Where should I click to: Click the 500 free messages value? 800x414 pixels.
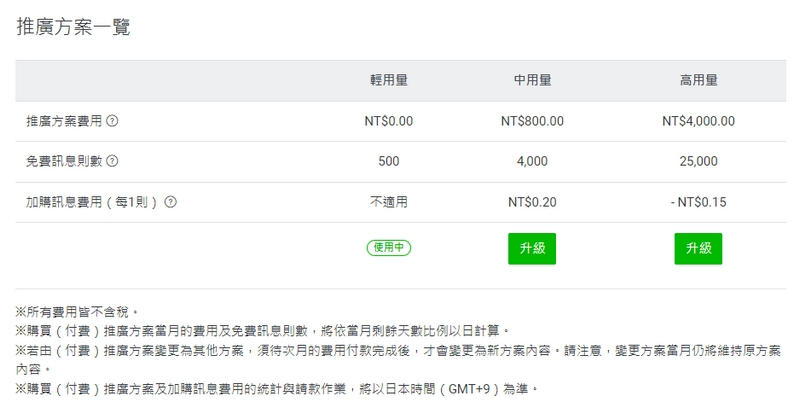coord(389,161)
